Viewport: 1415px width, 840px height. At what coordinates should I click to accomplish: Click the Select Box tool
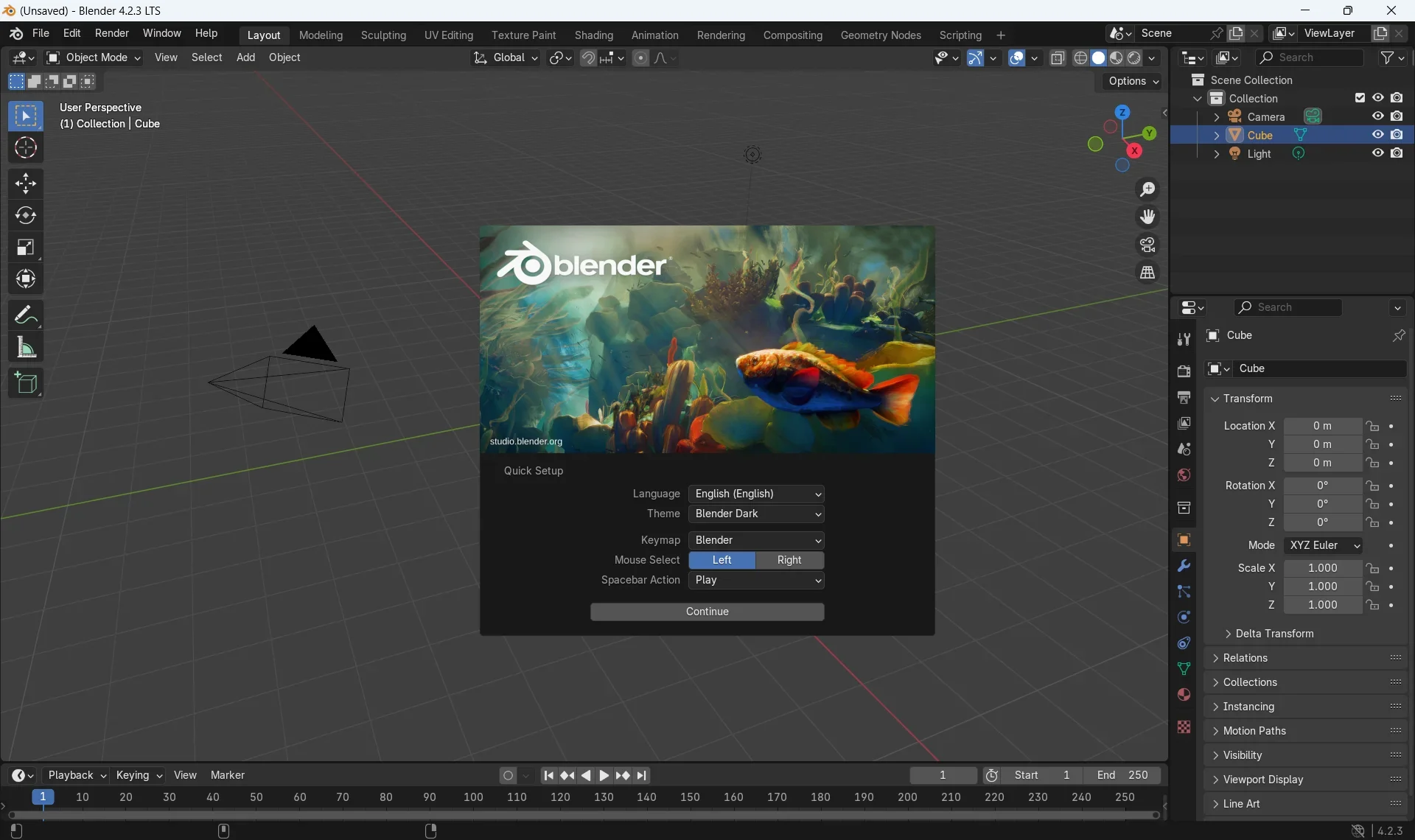[26, 116]
